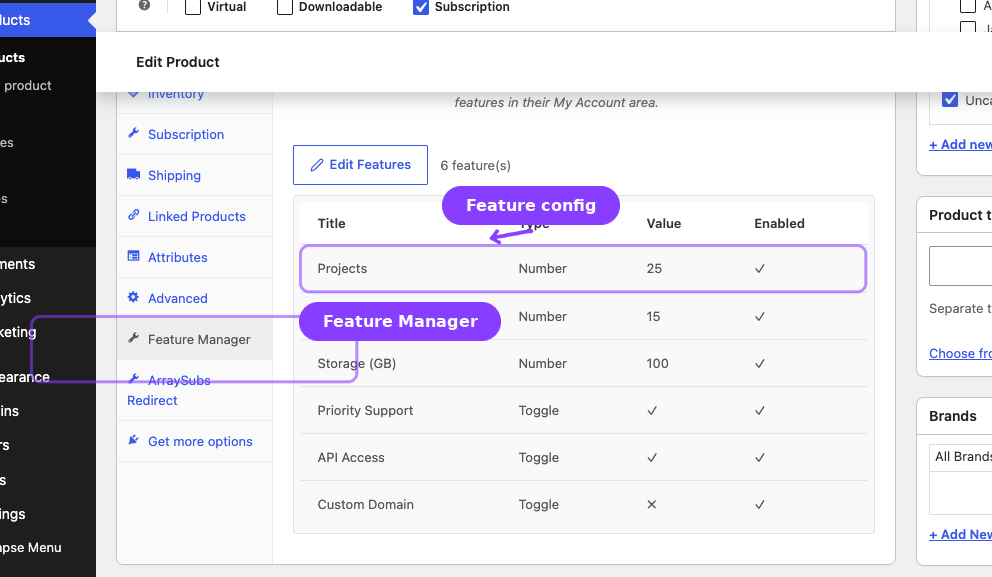Click the Get more options plug icon
This screenshot has width=992, height=577.
[x=133, y=440]
